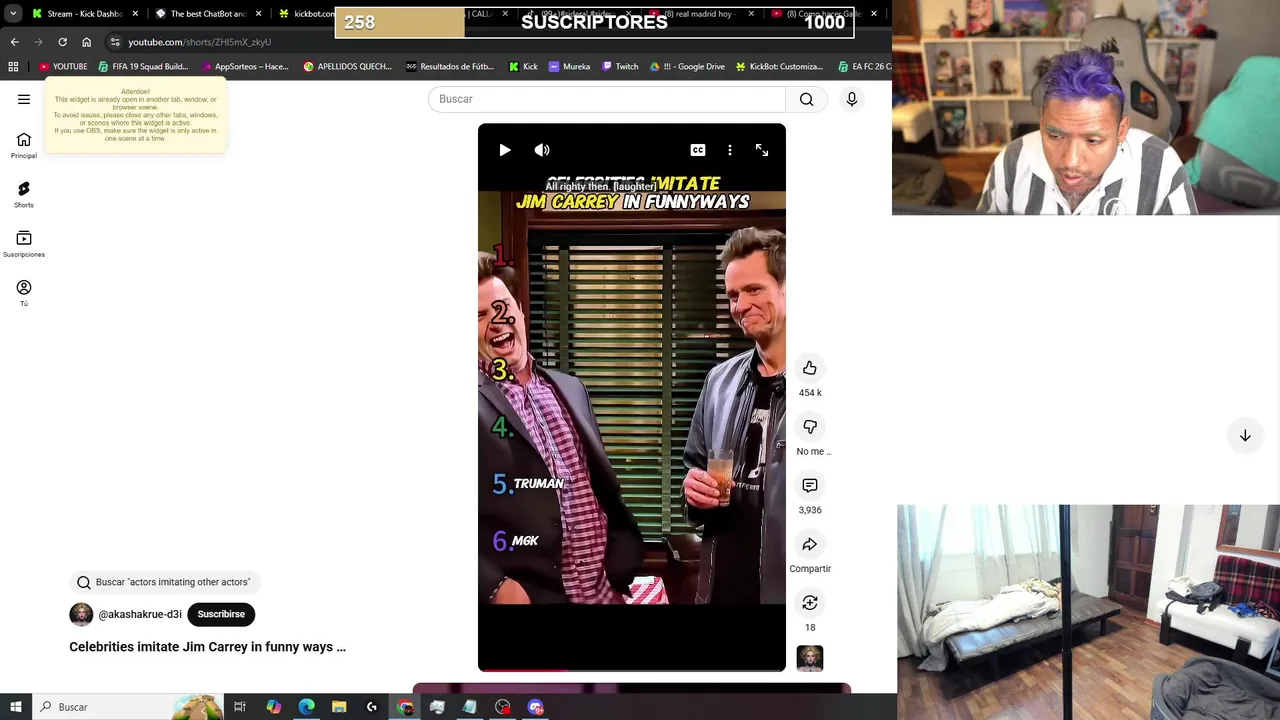Open Task View on the taskbar
Screen dimensions: 1280x720
pyautogui.click(x=240, y=707)
